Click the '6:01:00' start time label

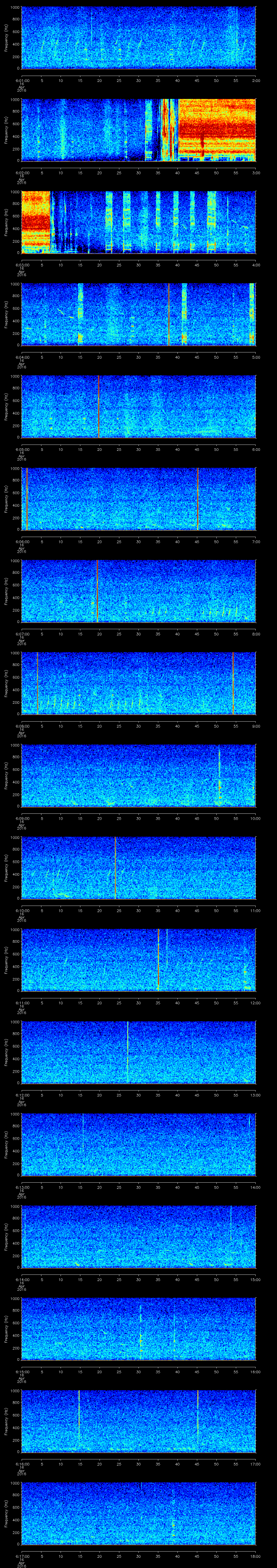pyautogui.click(x=22, y=80)
